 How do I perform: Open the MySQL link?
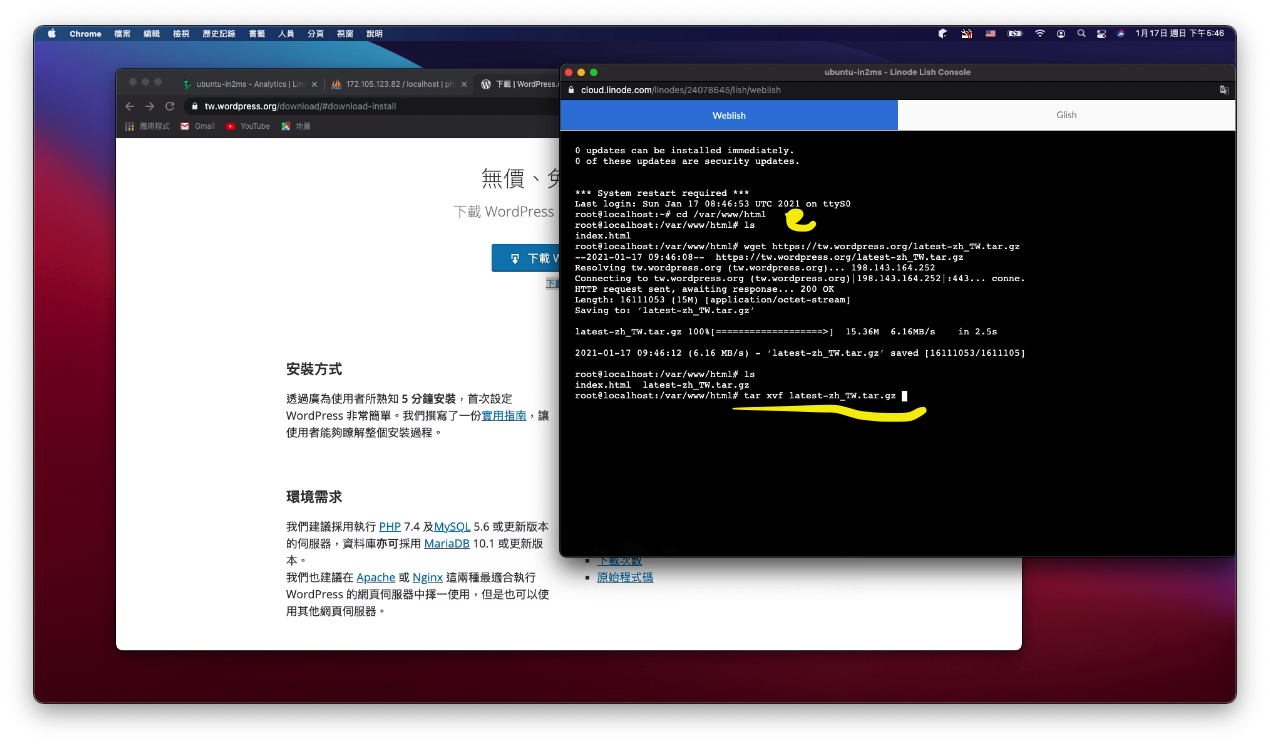[452, 526]
